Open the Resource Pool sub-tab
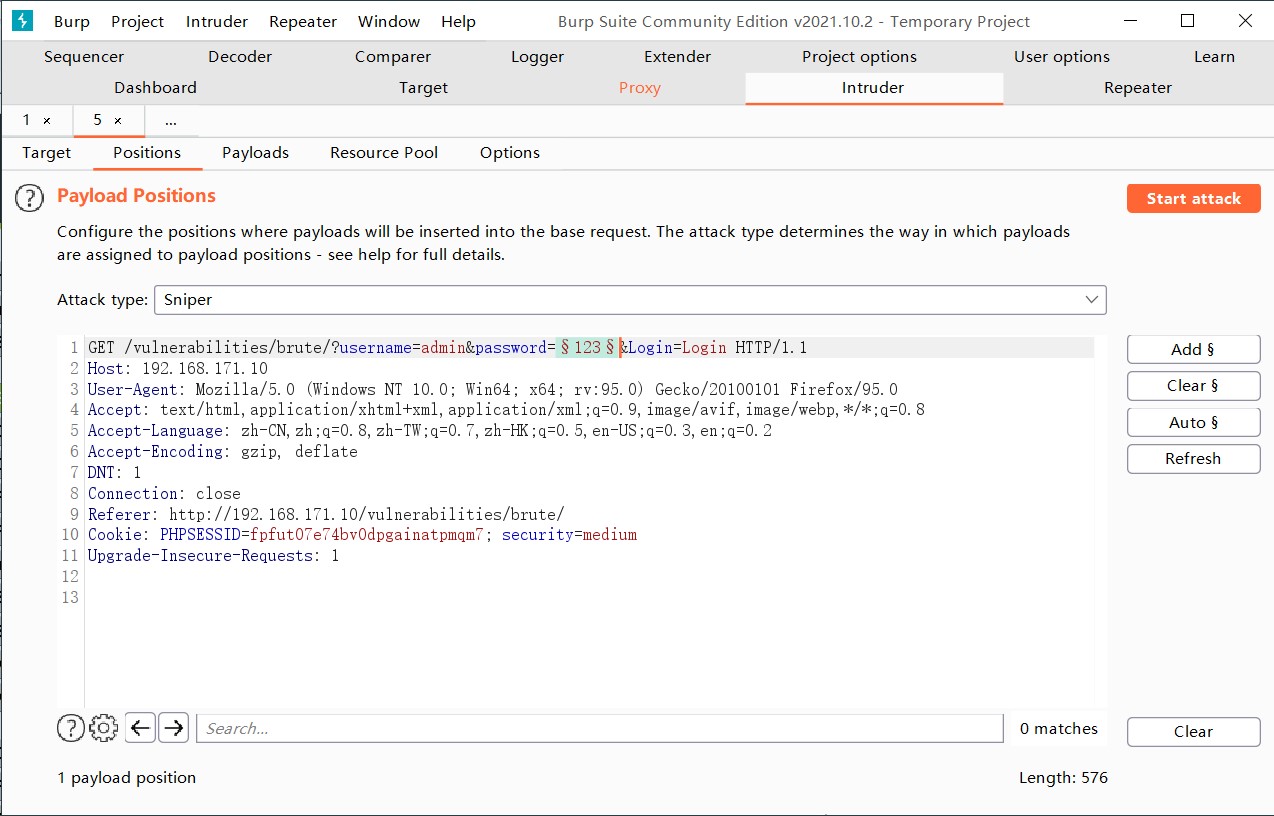 384,153
